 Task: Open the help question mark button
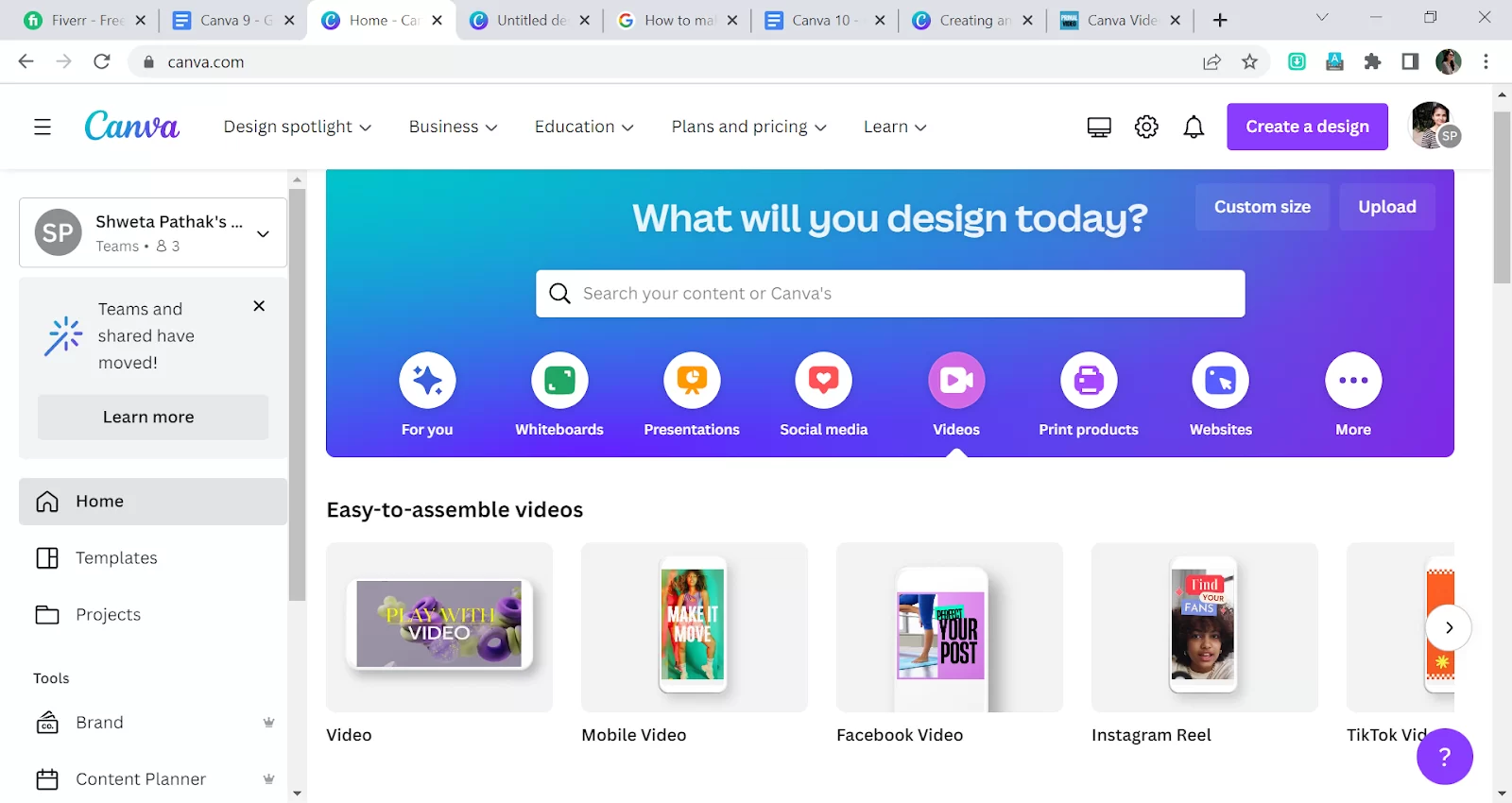(x=1444, y=756)
